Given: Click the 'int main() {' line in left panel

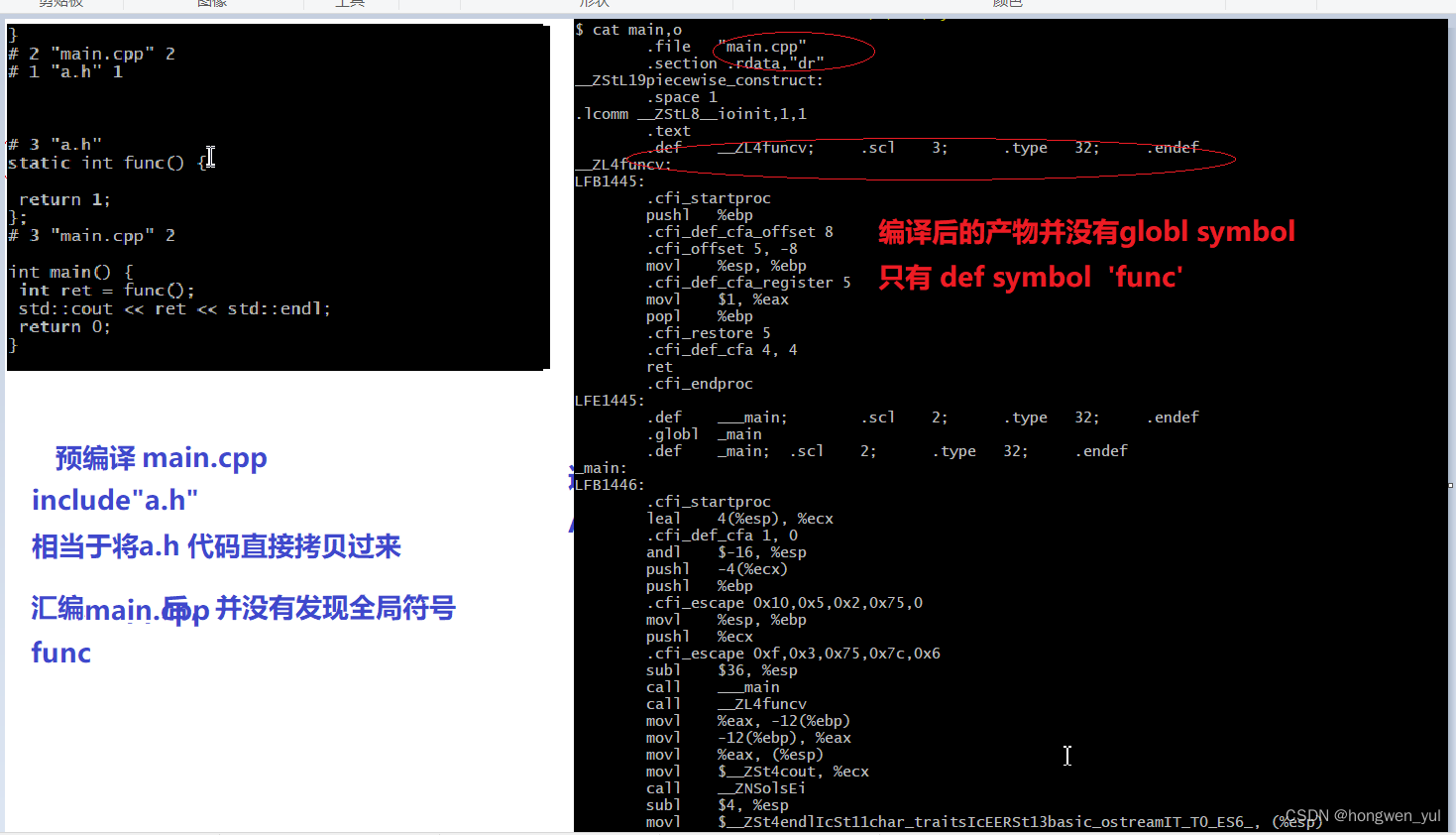Looking at the screenshot, I should tap(70, 272).
